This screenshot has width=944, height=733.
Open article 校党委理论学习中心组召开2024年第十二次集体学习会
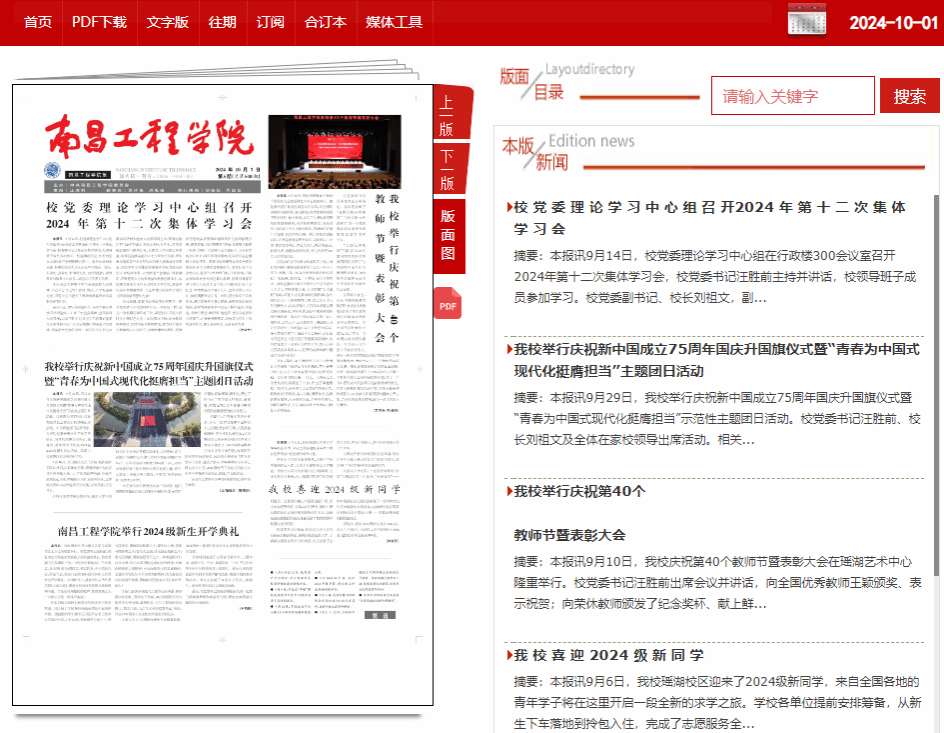709,218
